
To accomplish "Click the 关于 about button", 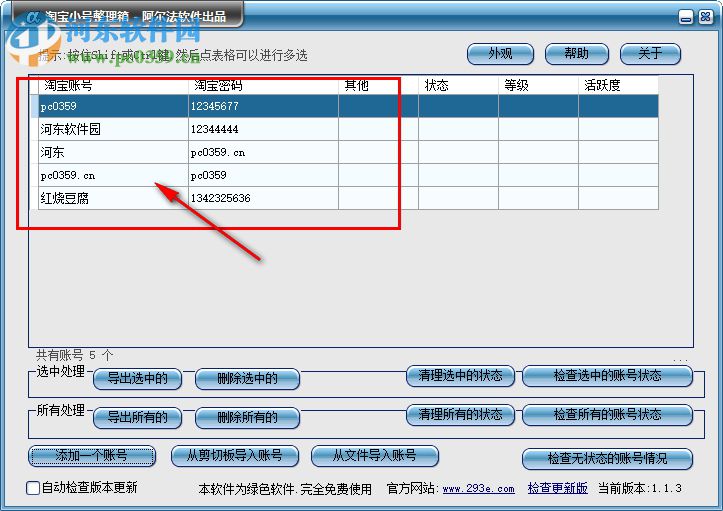I will (x=650, y=54).
